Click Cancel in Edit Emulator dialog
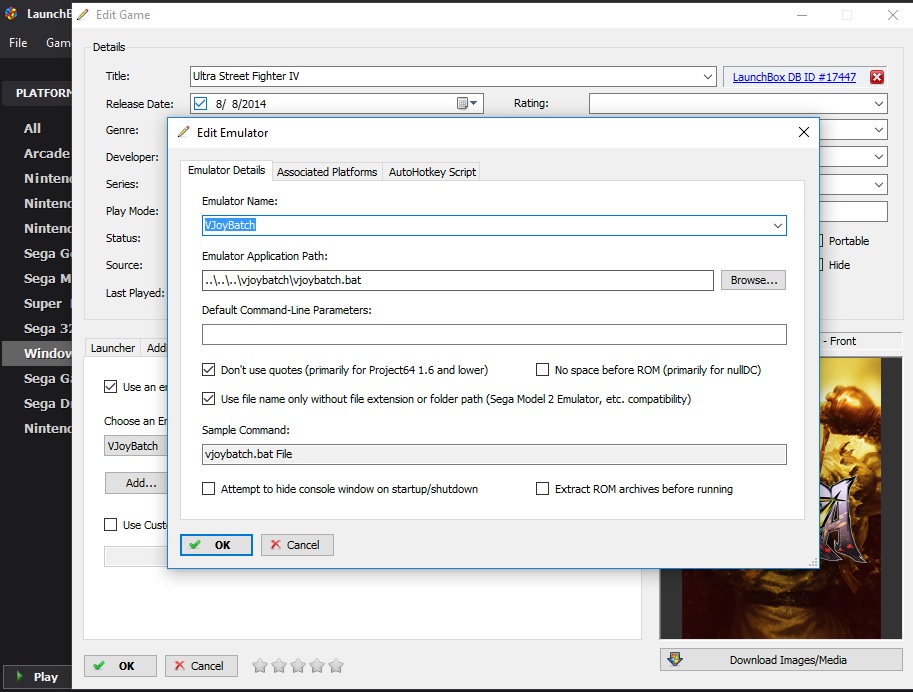The width and height of the screenshot is (913, 692). 297,545
